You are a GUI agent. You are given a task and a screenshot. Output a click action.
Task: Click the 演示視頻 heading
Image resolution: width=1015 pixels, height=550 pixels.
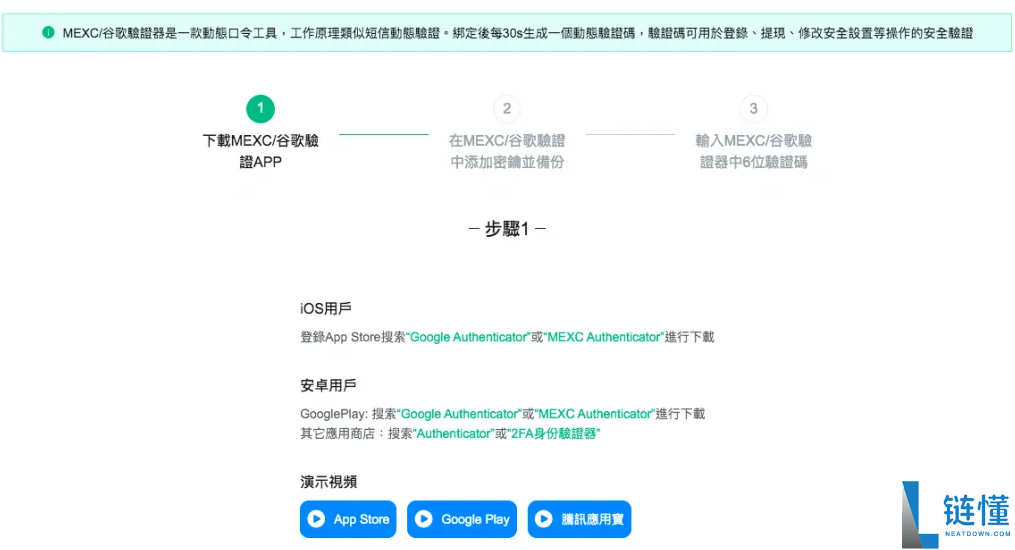tap(328, 482)
